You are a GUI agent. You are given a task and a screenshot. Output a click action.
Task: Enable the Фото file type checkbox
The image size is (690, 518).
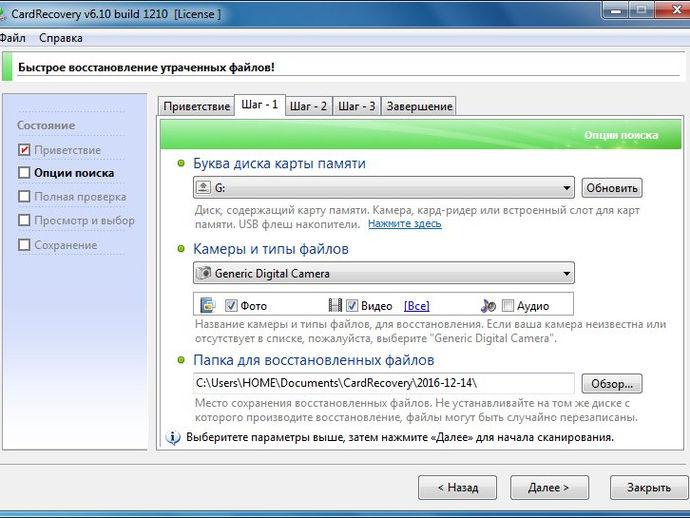[231, 305]
